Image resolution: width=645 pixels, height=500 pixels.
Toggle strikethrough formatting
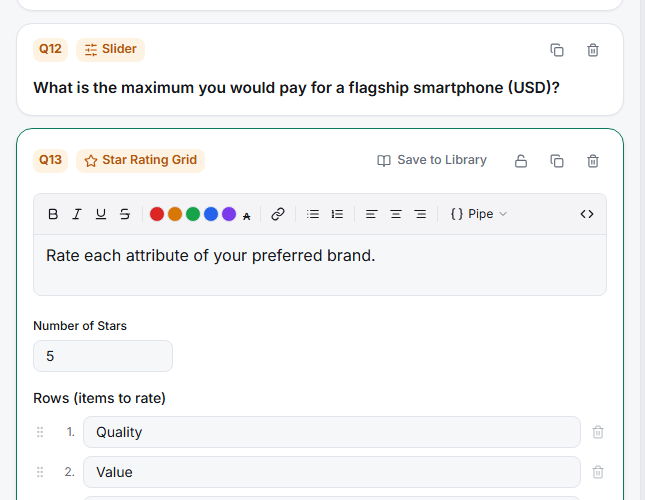pyautogui.click(x=125, y=214)
